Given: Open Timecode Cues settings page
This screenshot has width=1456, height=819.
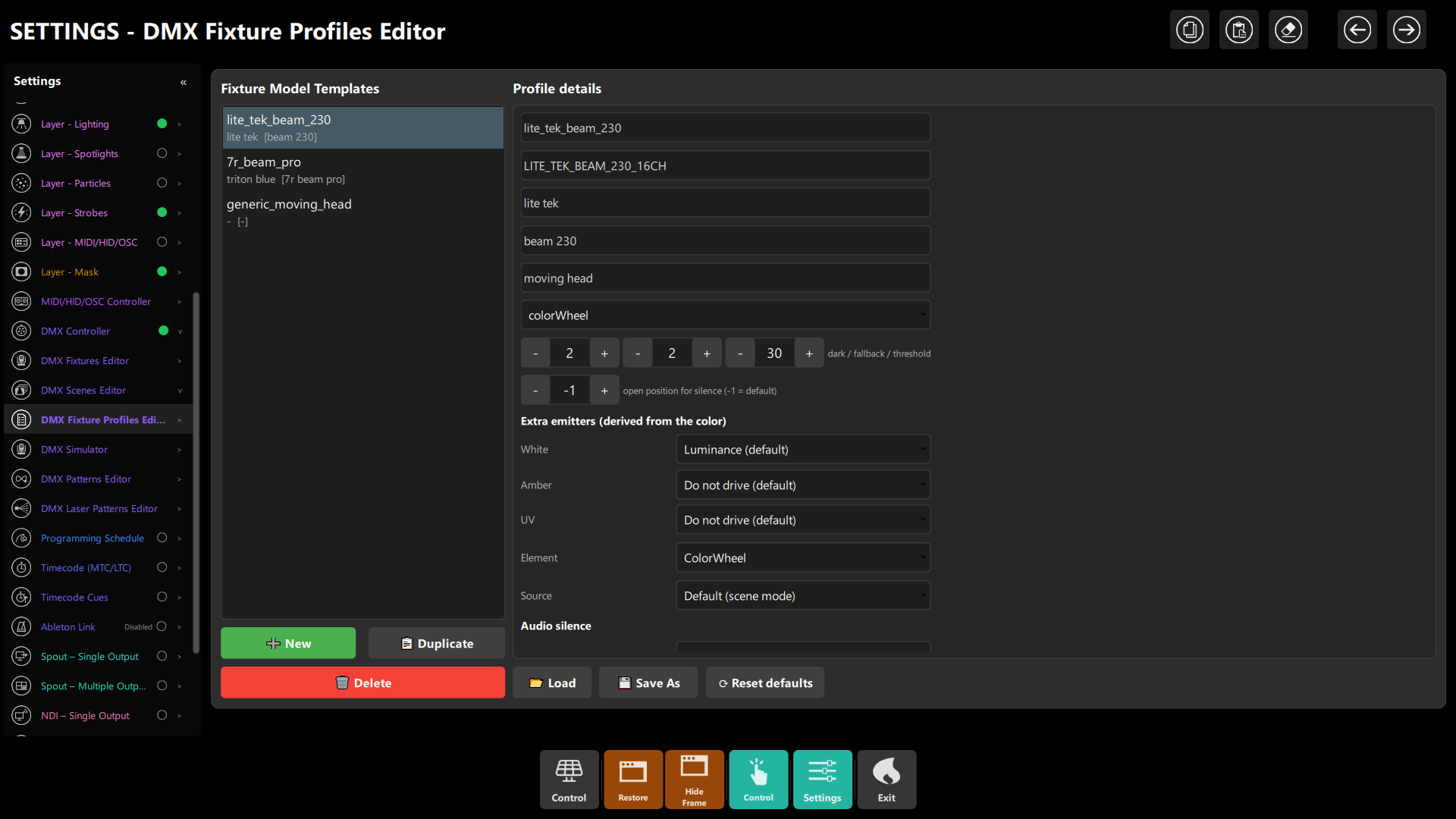Looking at the screenshot, I should [74, 597].
